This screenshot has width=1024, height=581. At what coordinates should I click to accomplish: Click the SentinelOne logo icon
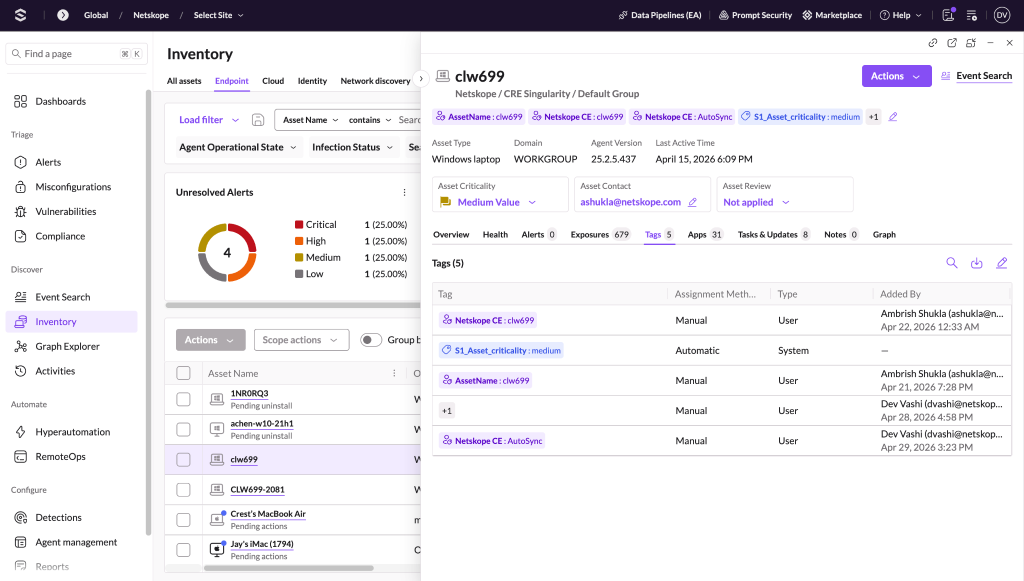click(x=20, y=15)
